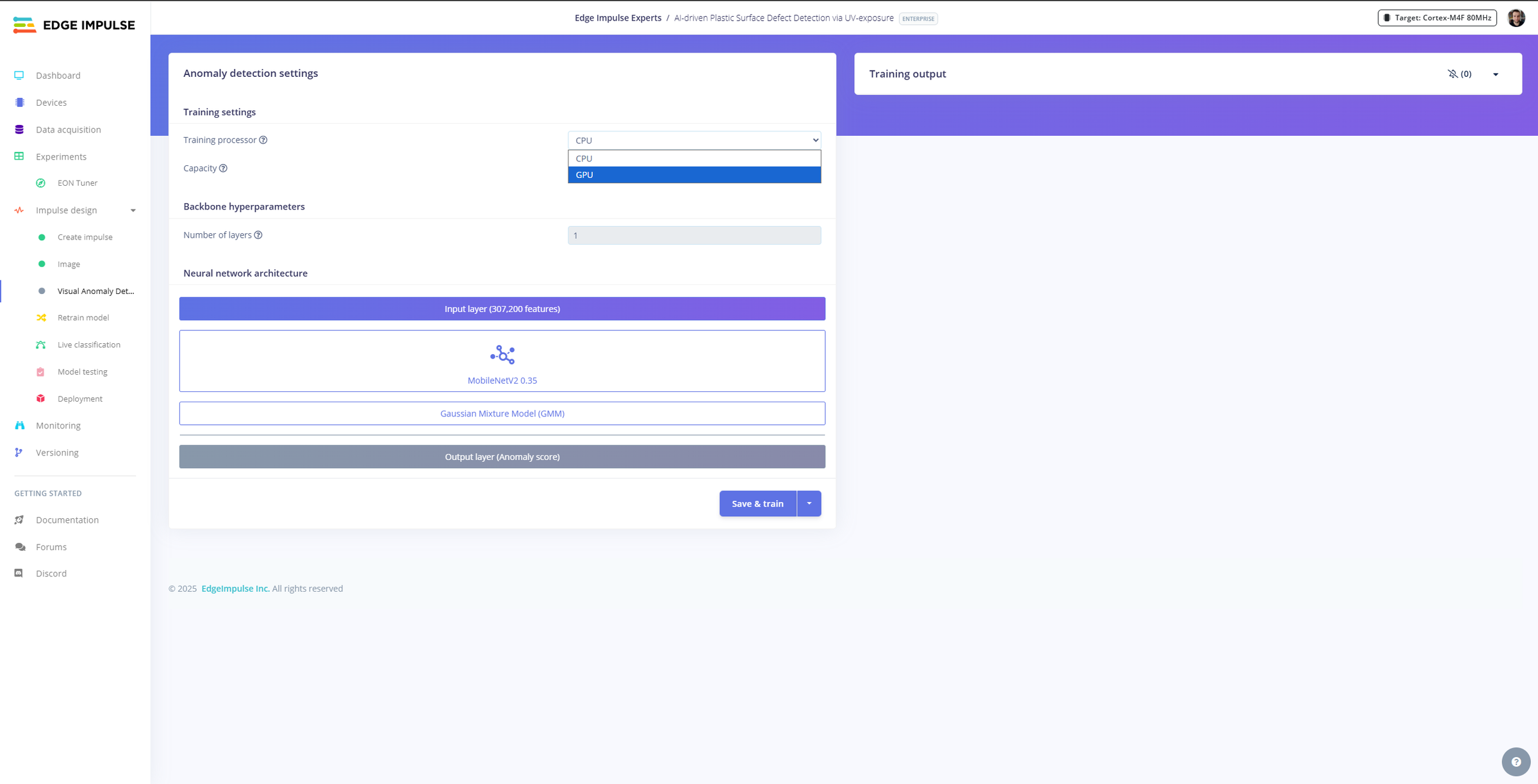Click the MobileNetV2 network graph icon

[x=502, y=355]
